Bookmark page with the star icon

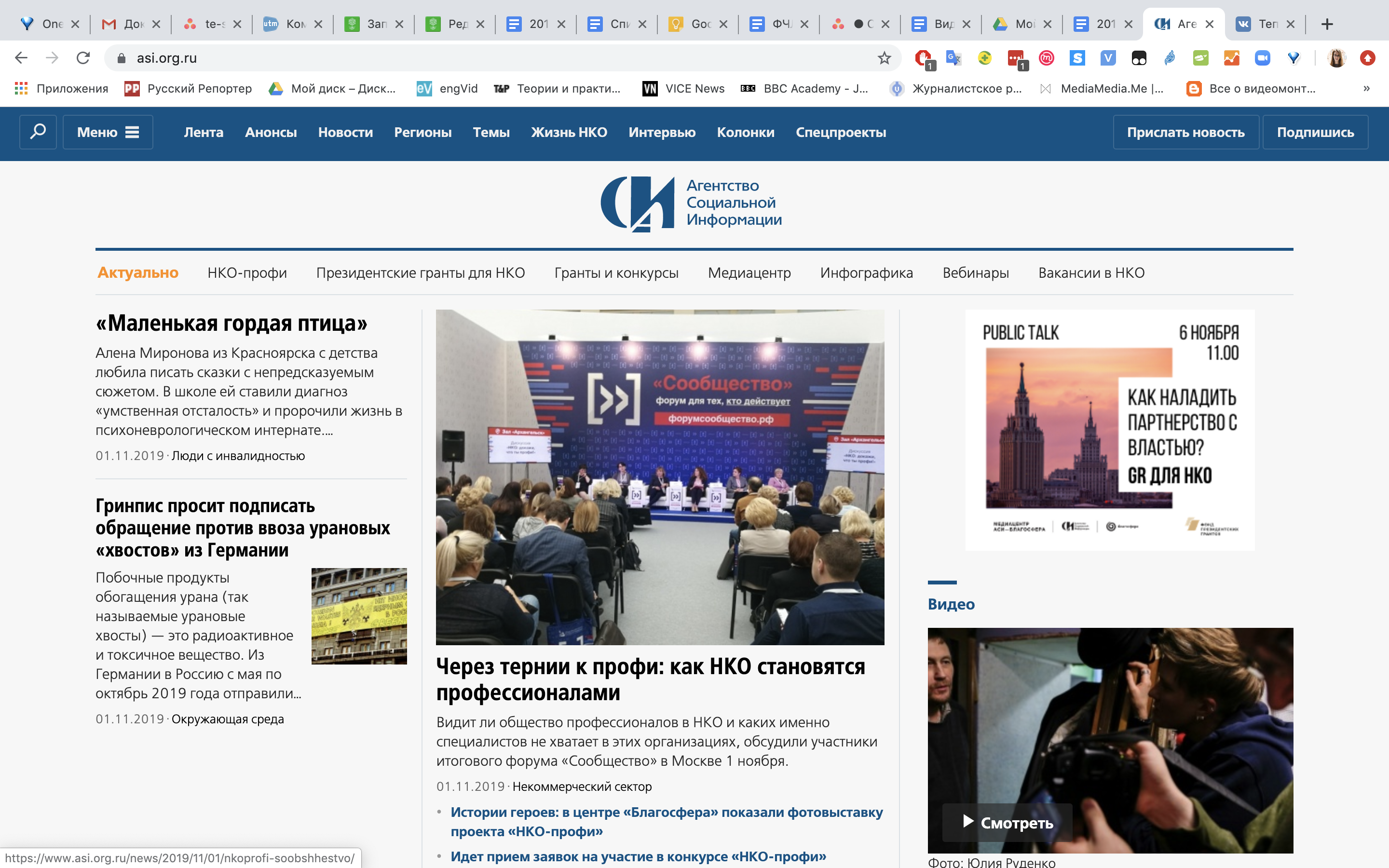tap(884, 58)
